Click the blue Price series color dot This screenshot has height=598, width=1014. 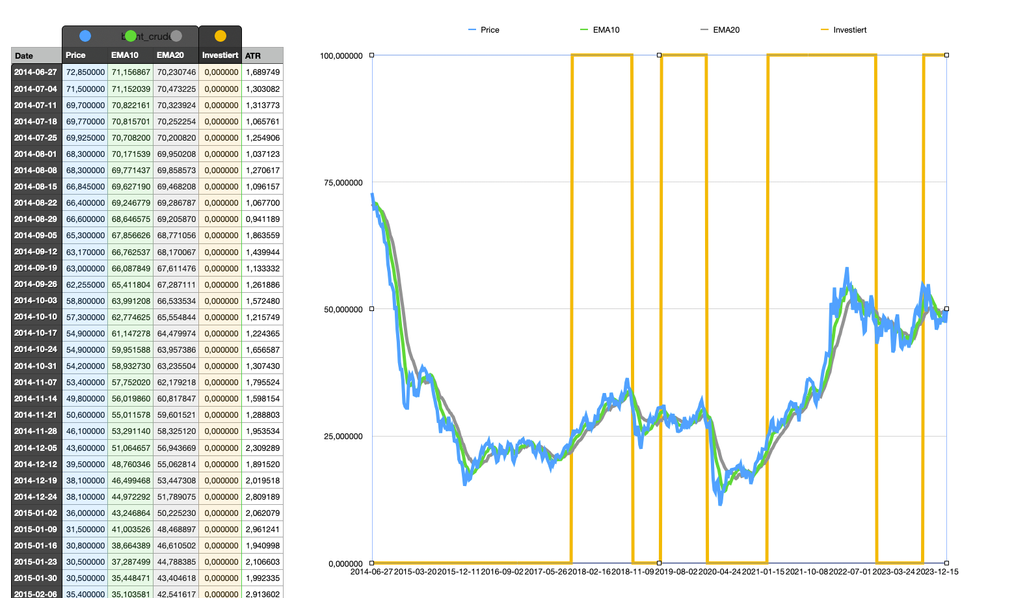tap(85, 36)
